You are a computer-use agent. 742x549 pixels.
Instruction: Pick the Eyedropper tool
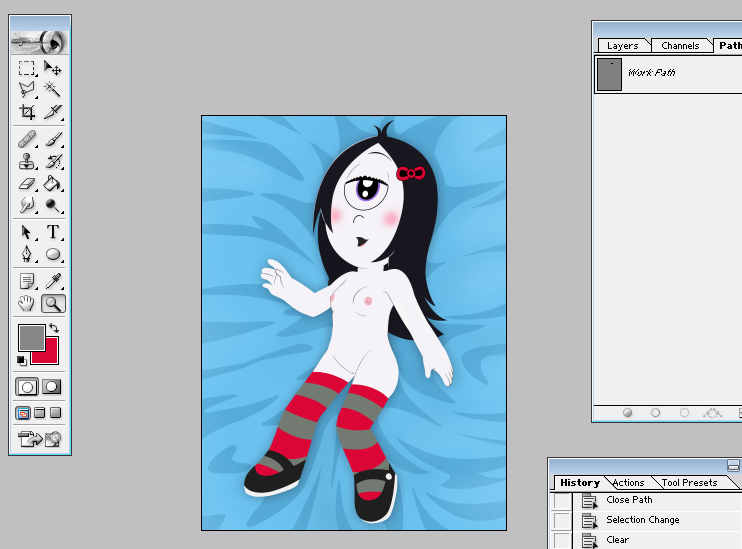pos(53,281)
